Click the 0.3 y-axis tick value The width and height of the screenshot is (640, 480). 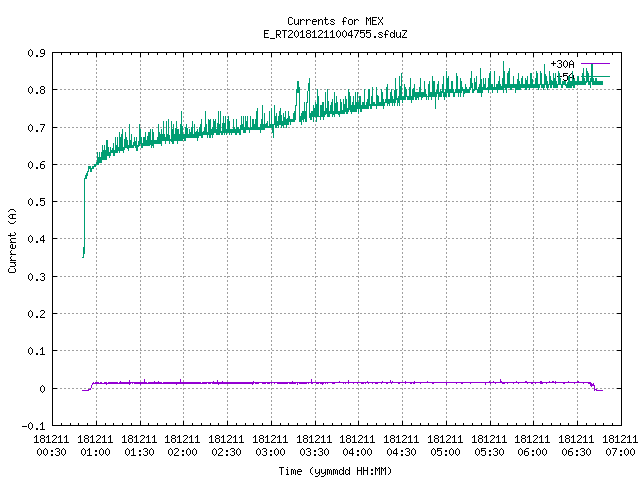coord(36,277)
